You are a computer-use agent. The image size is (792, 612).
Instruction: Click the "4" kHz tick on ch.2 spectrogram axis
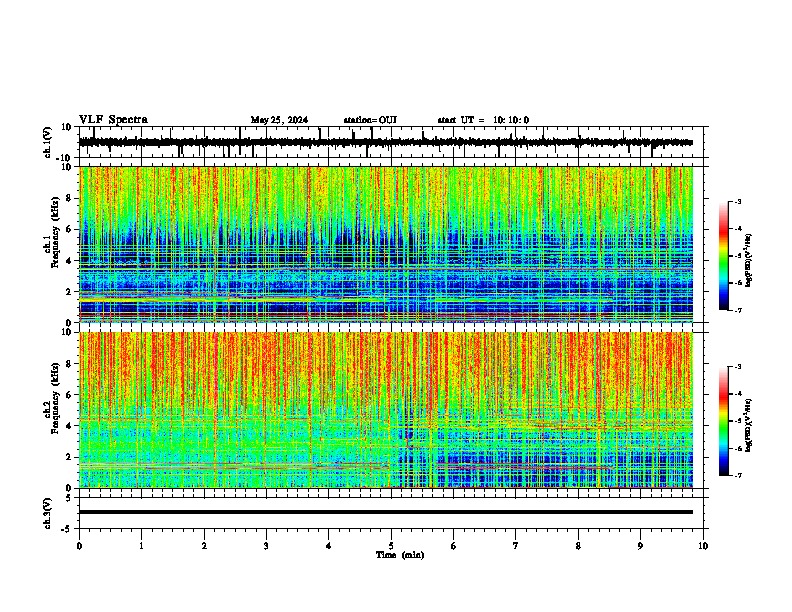point(69,426)
